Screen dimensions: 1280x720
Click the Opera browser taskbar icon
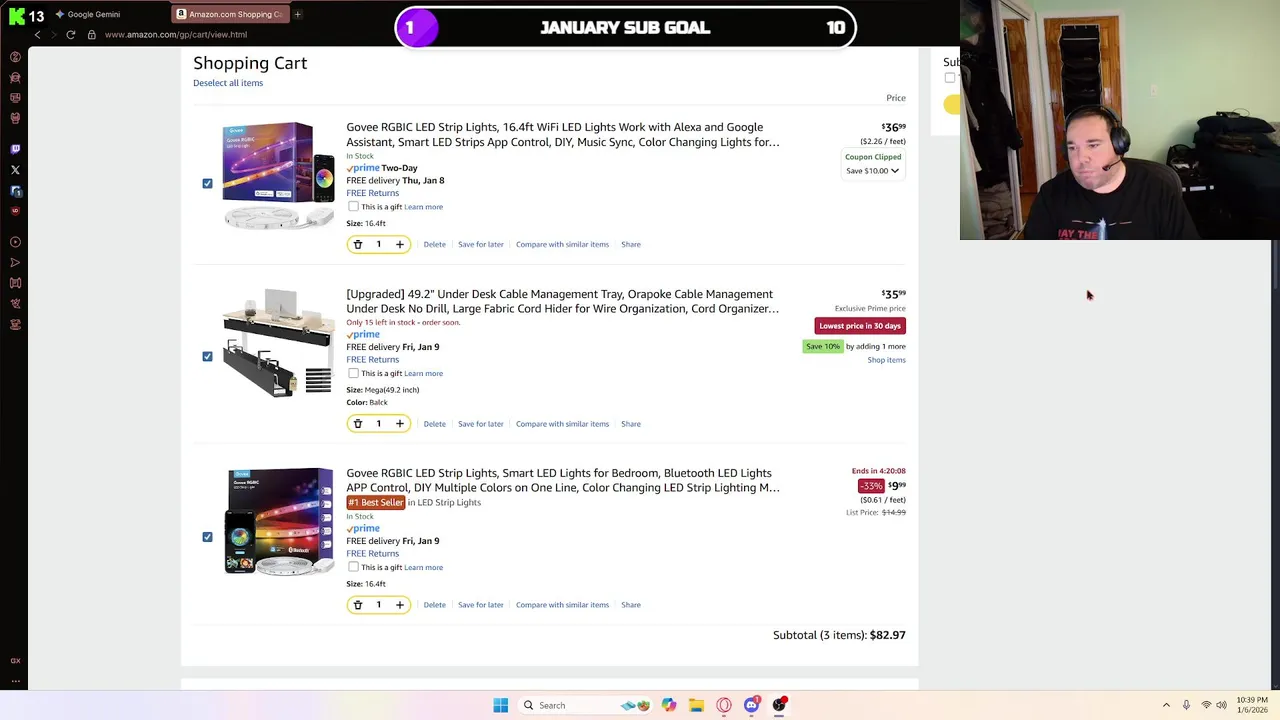click(x=723, y=705)
